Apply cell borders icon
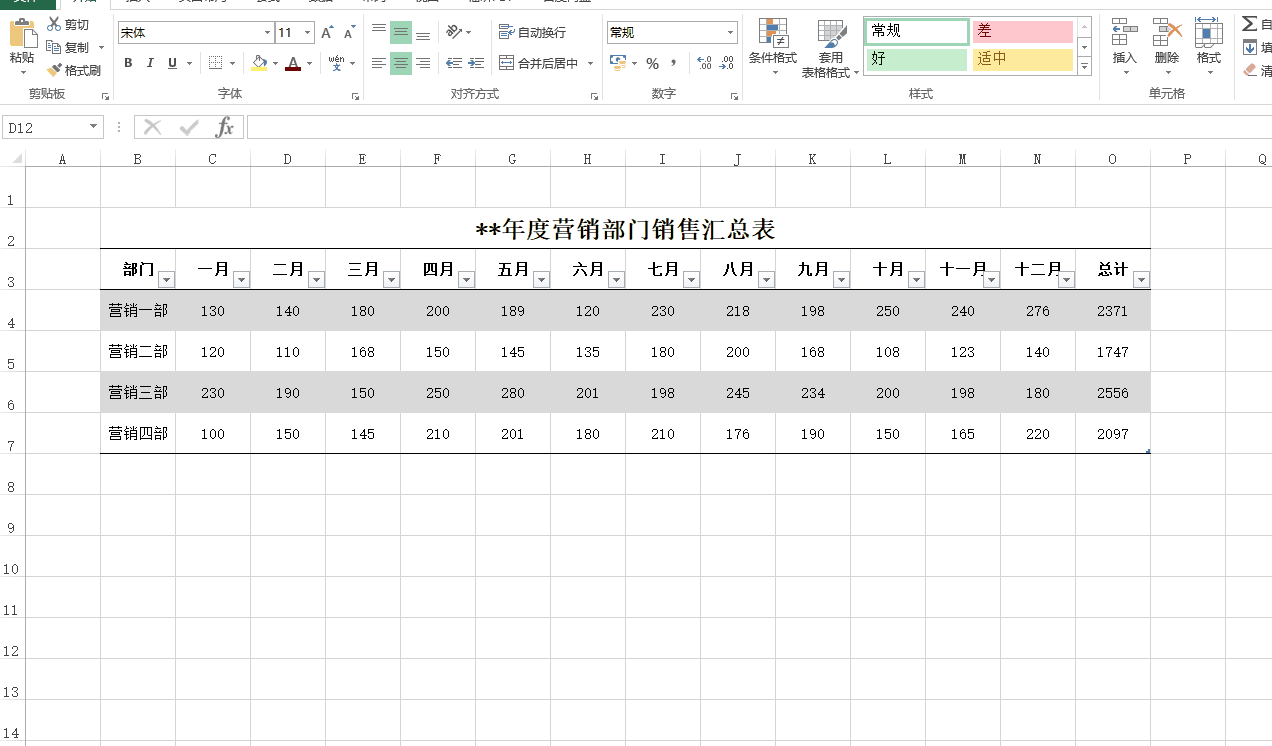 pos(216,63)
